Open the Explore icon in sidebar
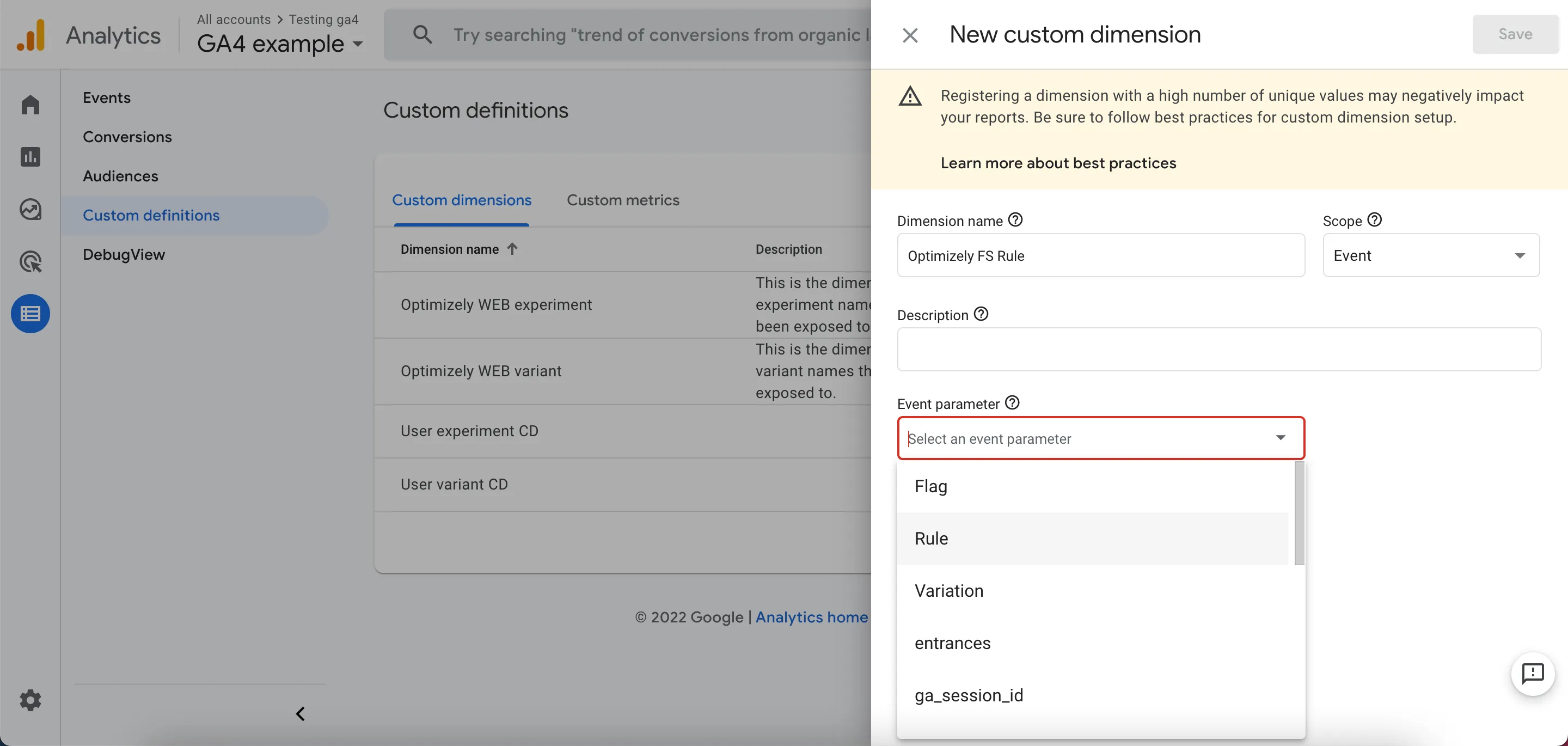 click(x=30, y=210)
